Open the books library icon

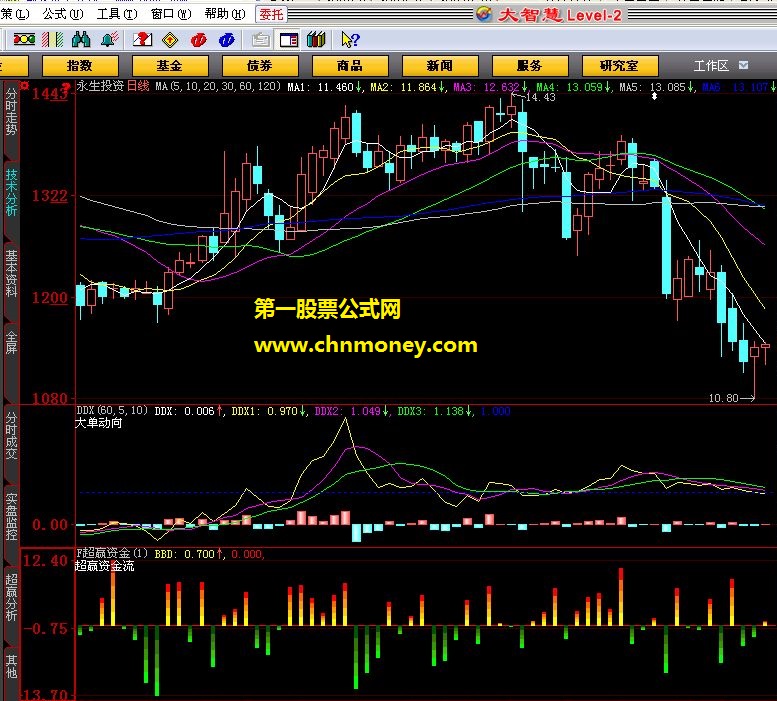[316, 40]
